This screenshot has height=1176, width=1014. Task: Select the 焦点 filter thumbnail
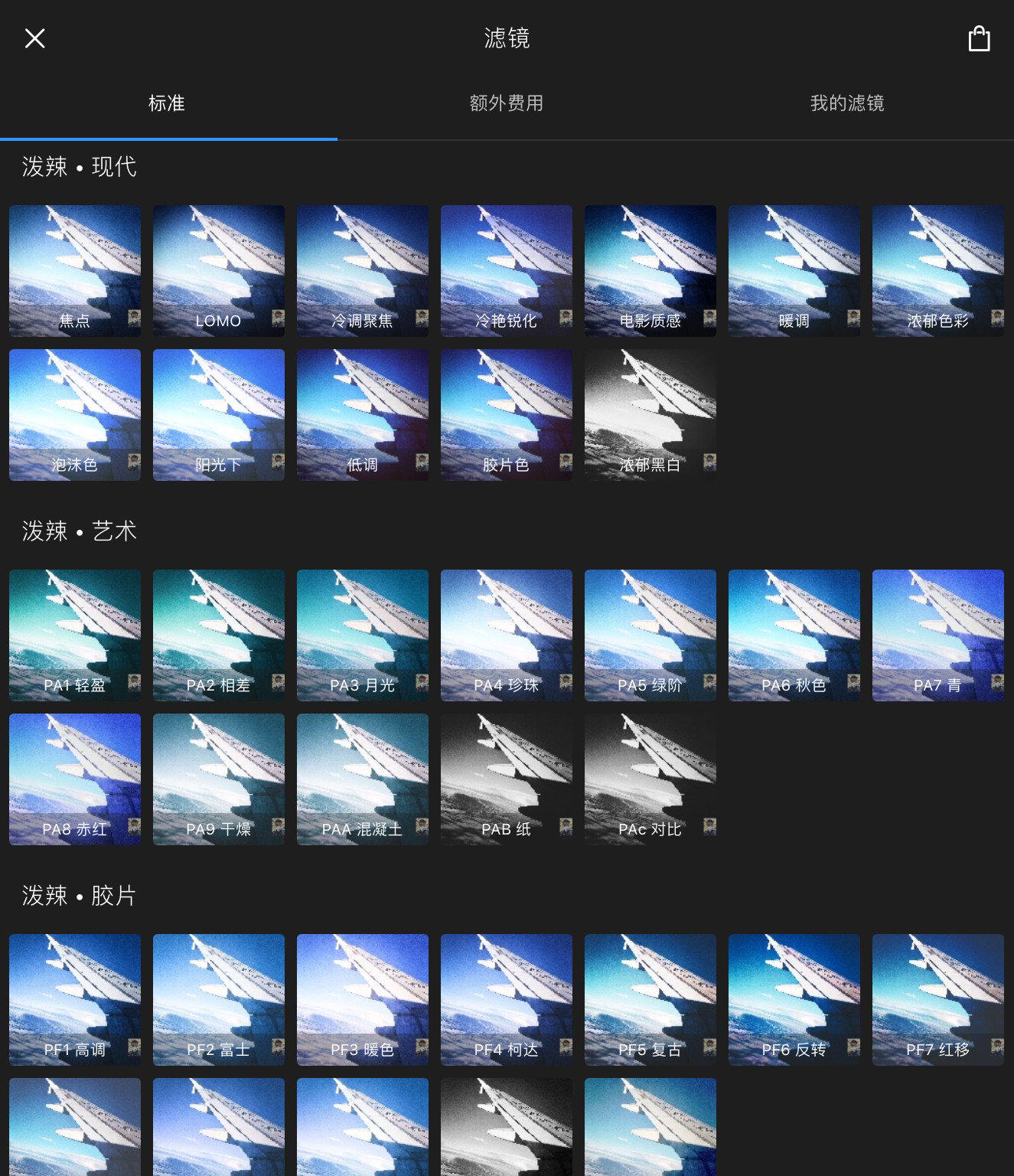point(75,271)
